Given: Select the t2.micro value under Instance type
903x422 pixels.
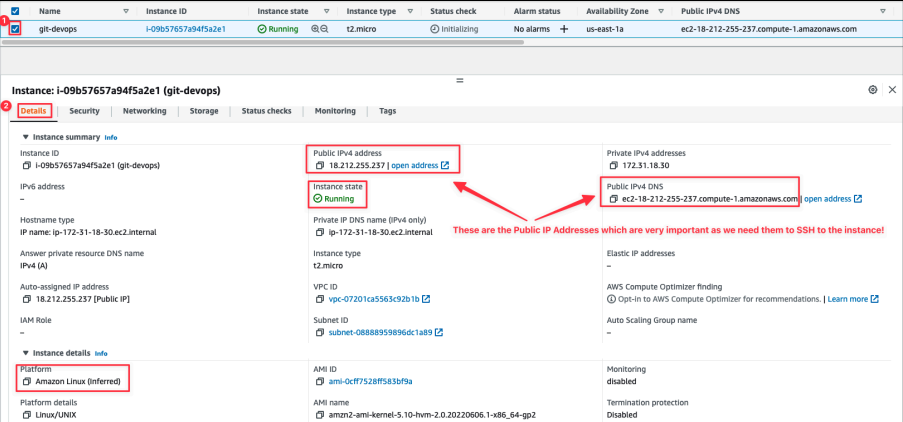Looking at the screenshot, I should [x=328, y=265].
